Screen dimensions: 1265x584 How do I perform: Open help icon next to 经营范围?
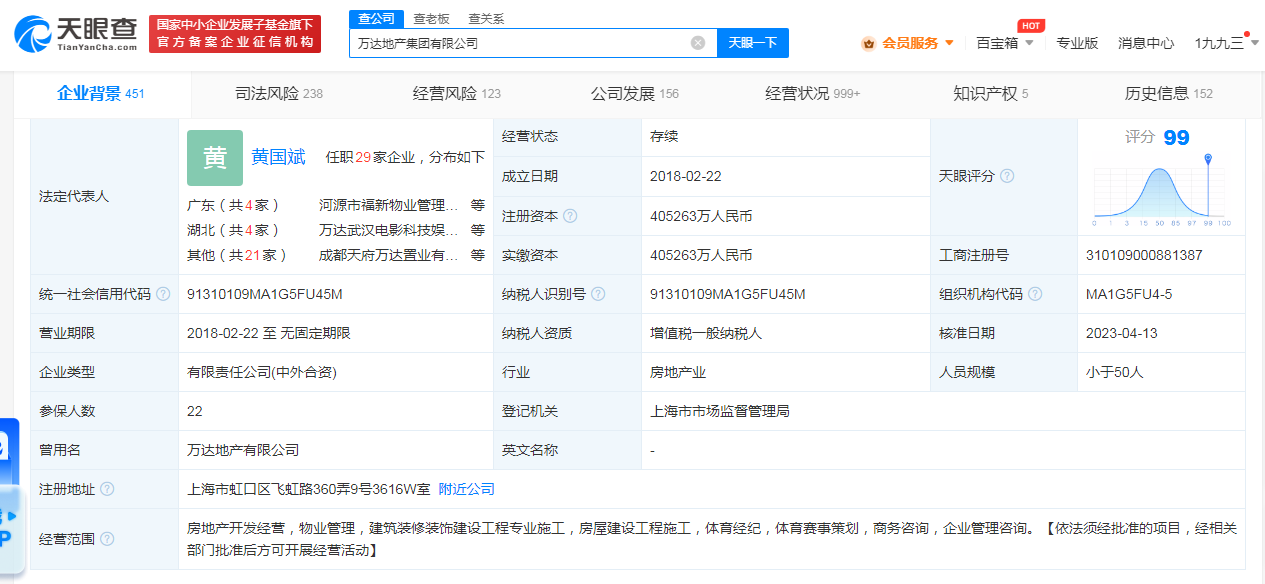click(107, 539)
